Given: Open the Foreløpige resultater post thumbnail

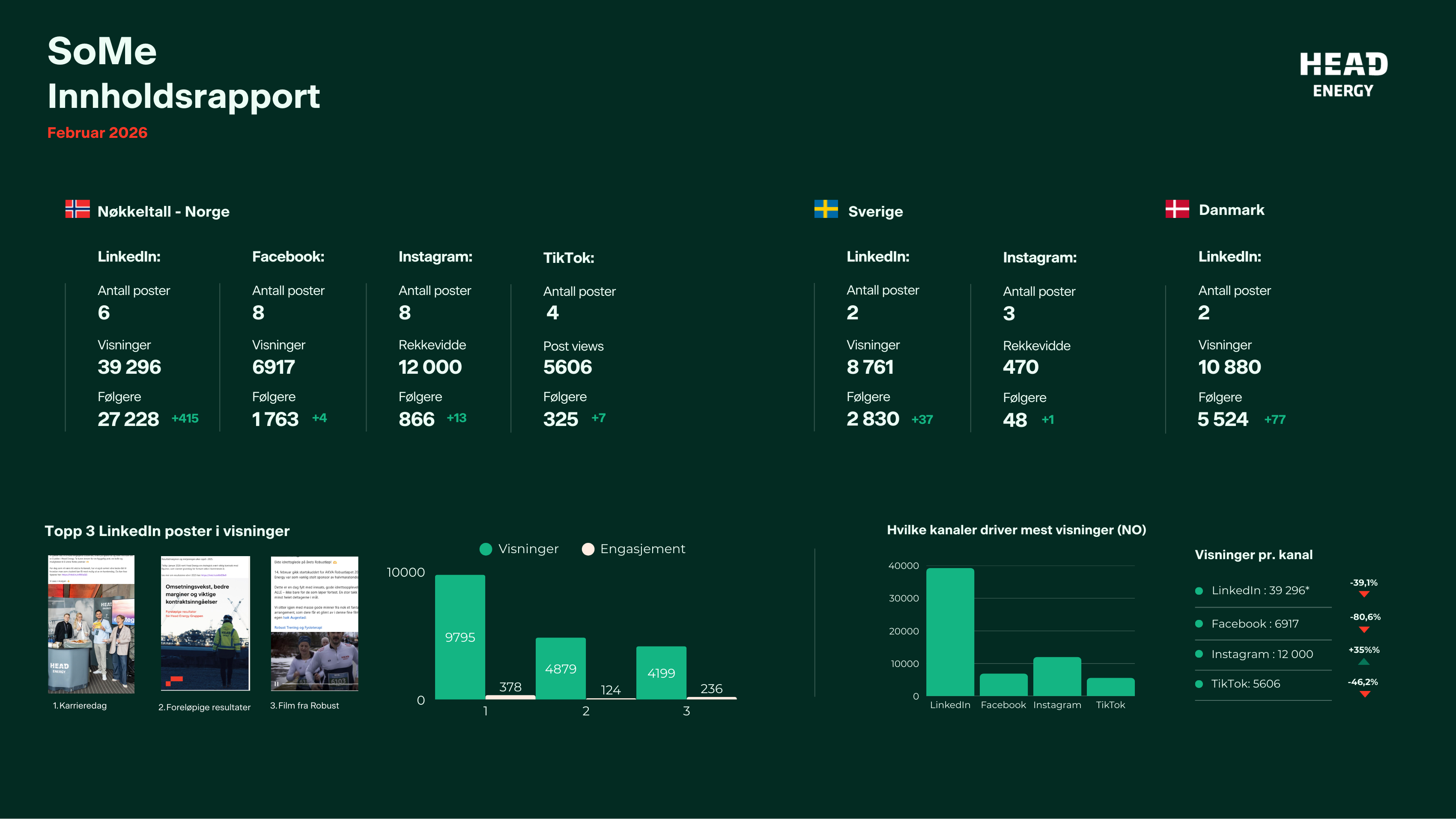Looking at the screenshot, I should pos(205,624).
